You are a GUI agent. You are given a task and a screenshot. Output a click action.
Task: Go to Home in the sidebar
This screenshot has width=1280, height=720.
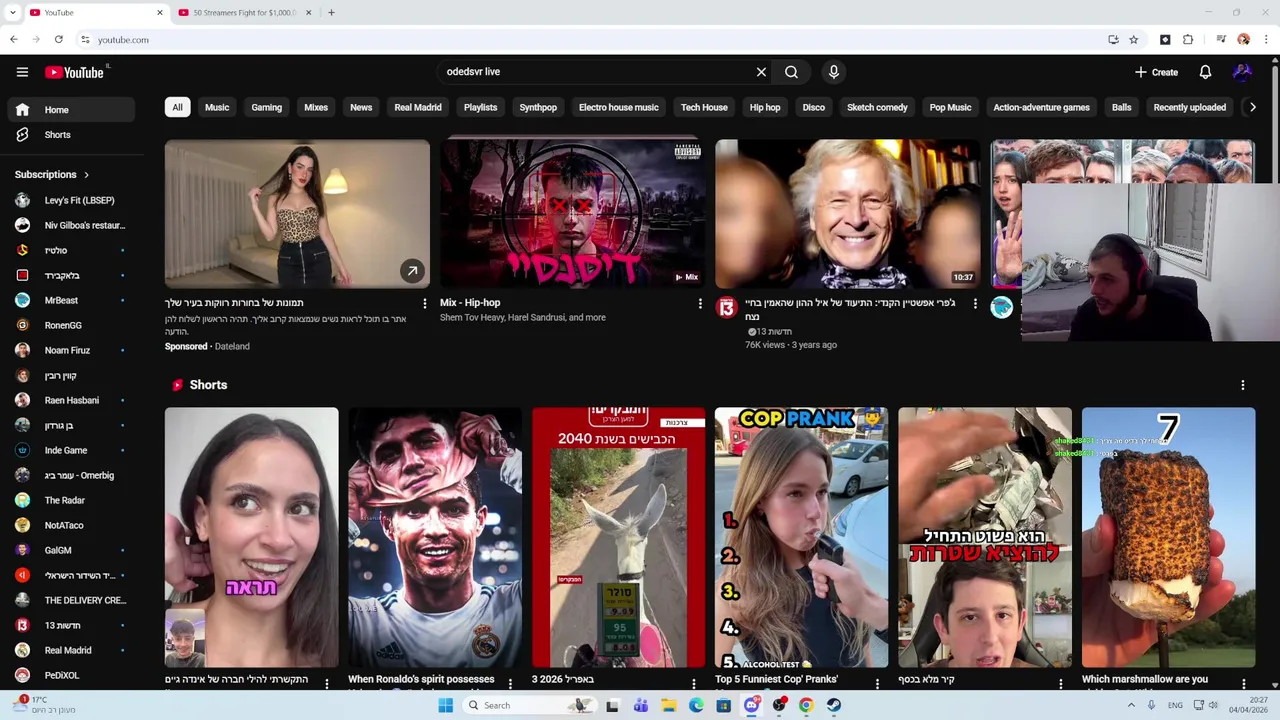click(70, 110)
